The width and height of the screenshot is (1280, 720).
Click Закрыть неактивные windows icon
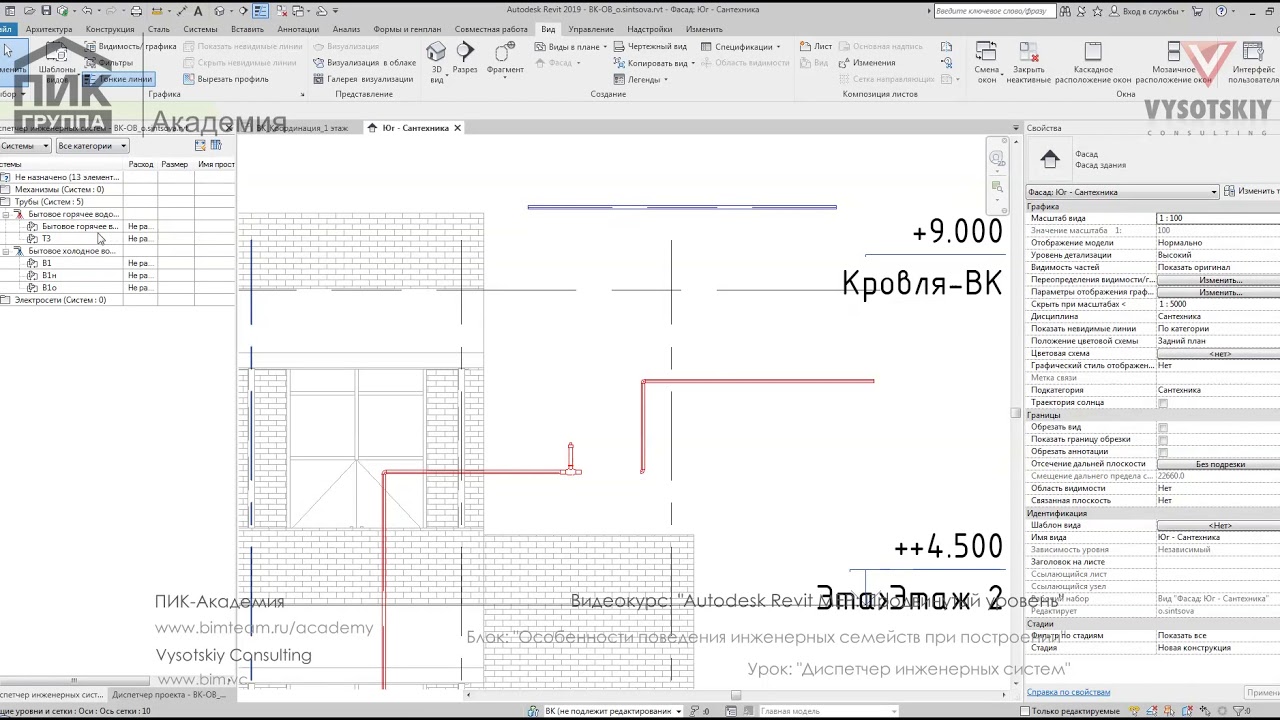(x=1028, y=63)
